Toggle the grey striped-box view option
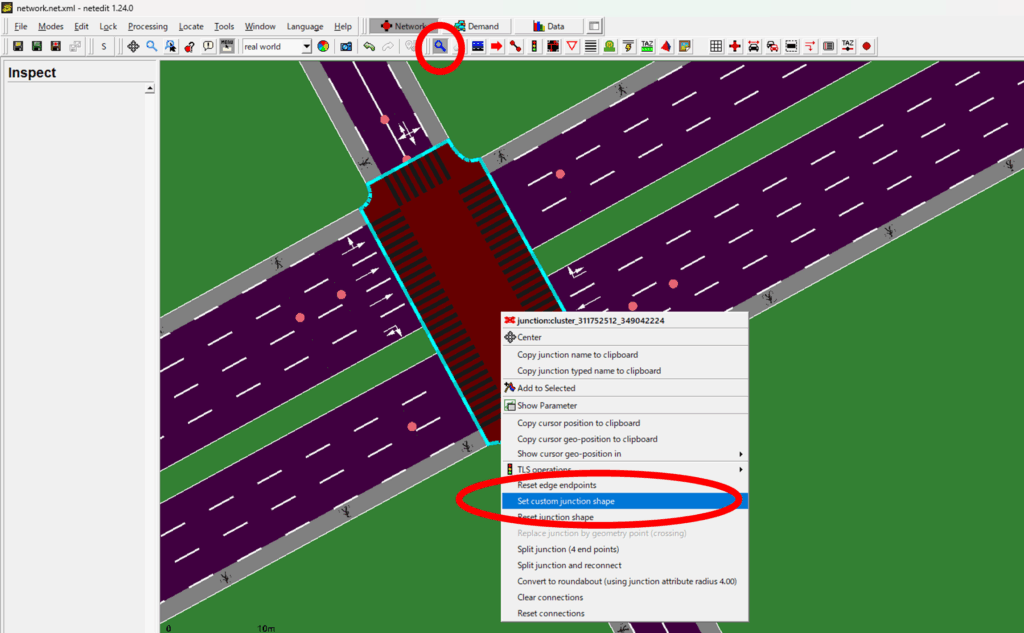This screenshot has width=1024, height=633. (829, 46)
